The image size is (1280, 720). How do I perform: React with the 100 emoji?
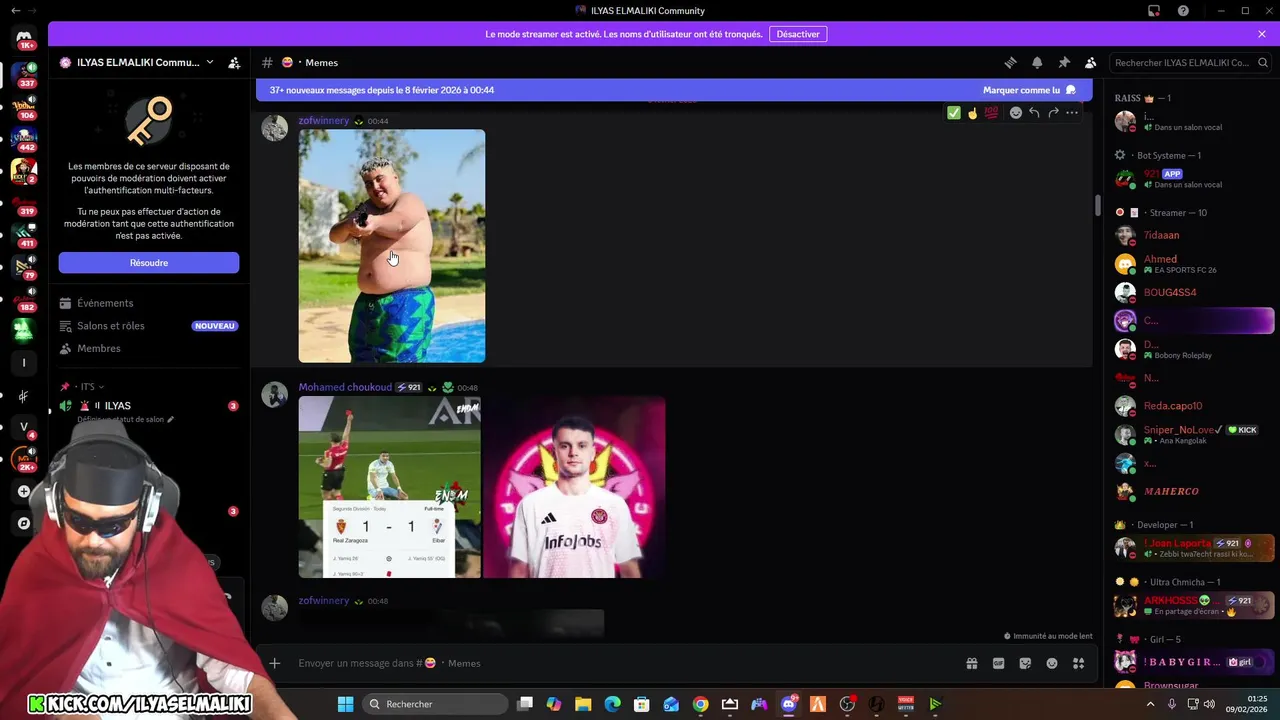[991, 113]
